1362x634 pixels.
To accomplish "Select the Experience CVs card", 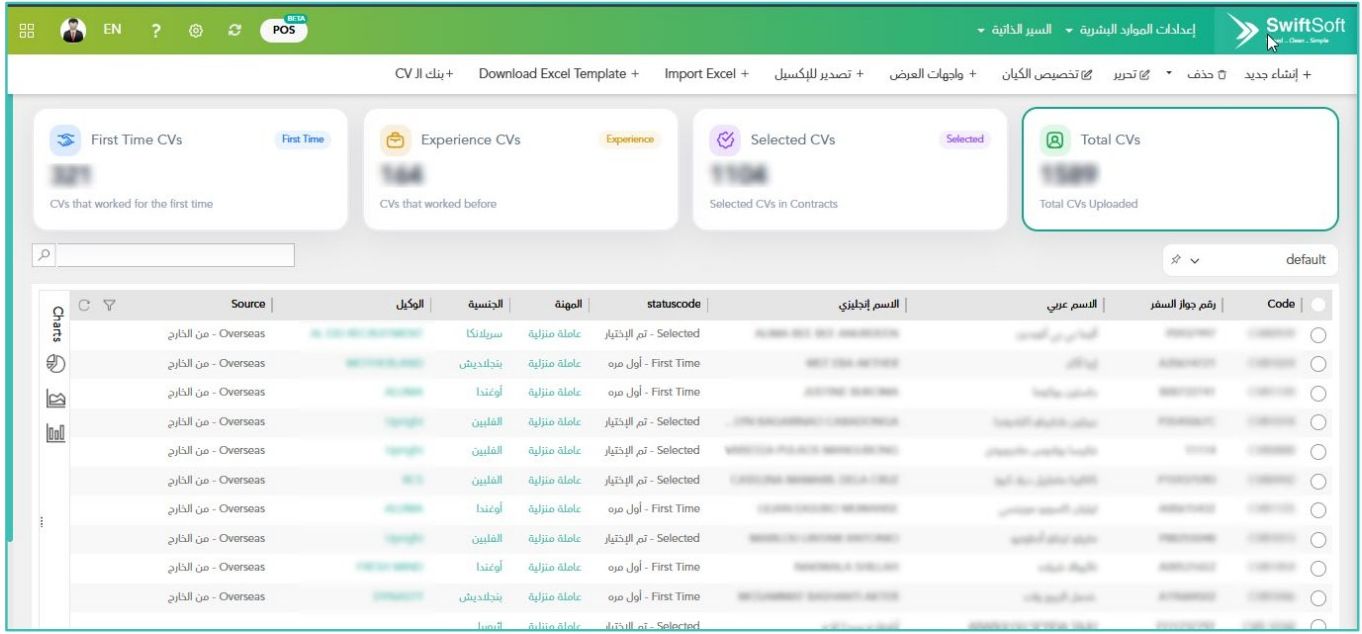I will (520, 169).
